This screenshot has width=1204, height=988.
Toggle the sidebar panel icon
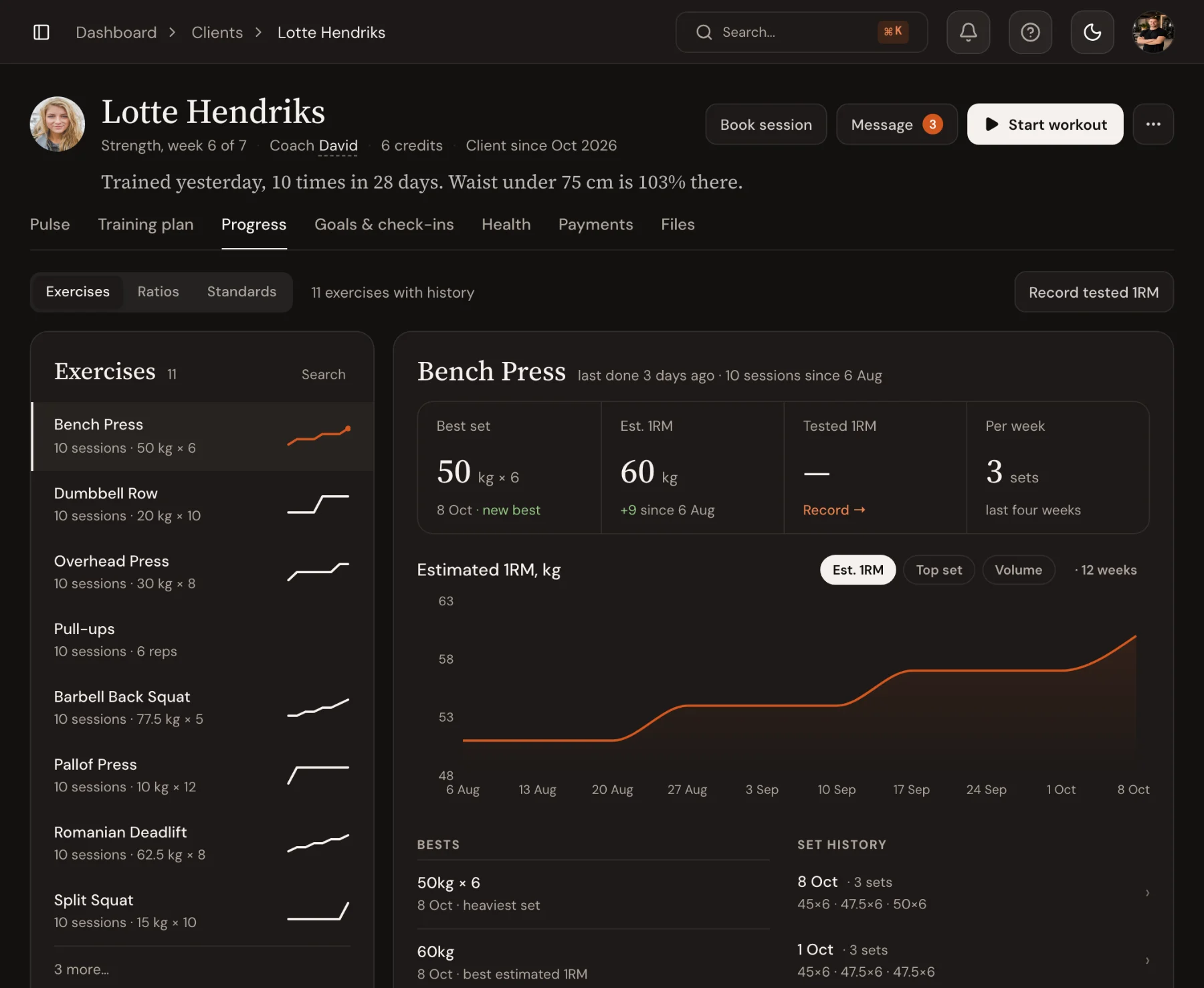point(41,32)
